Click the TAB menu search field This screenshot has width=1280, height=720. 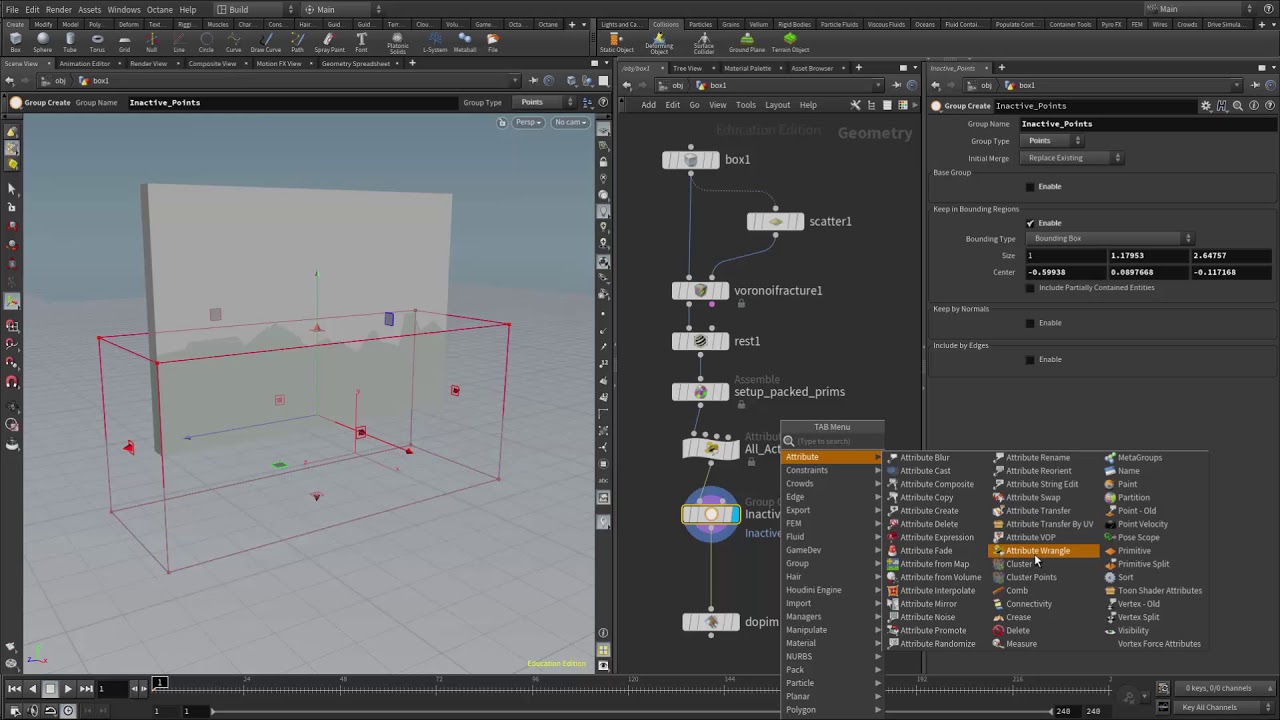tap(833, 441)
